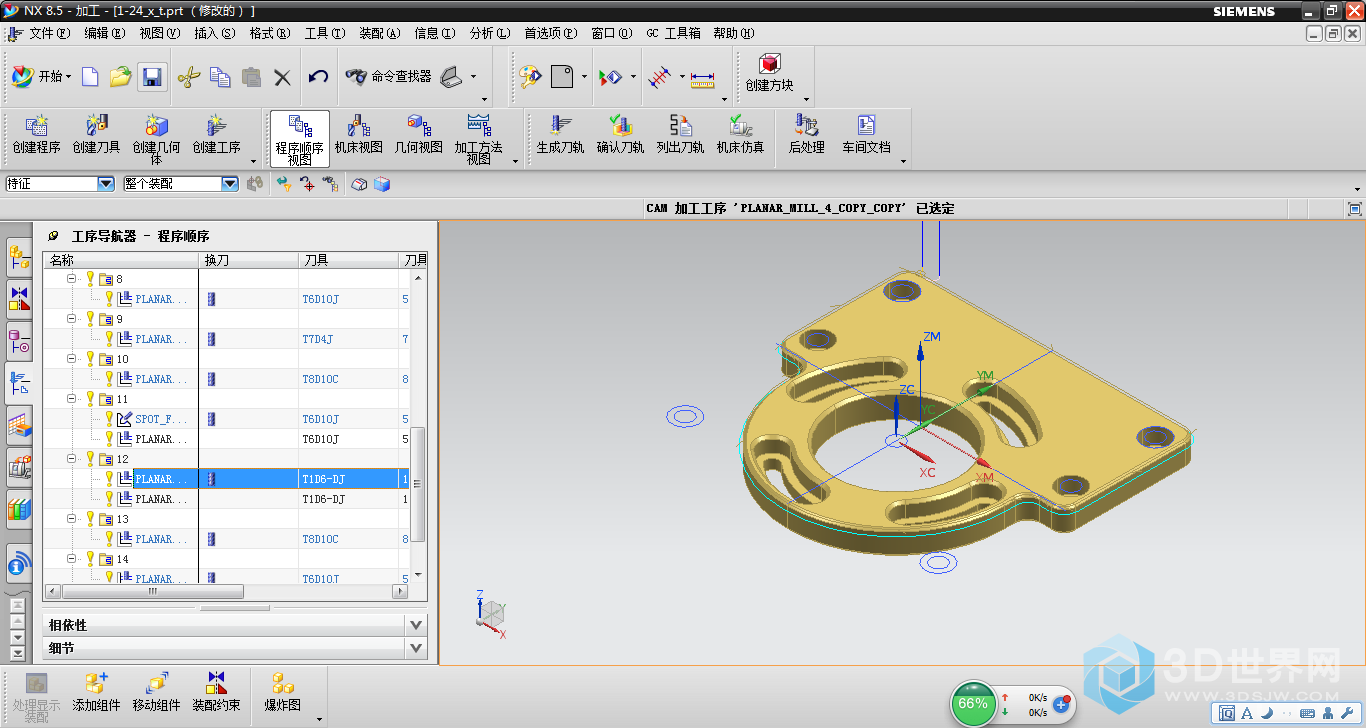Click the keyboard icon in system tray
Screen dimensions: 1366x728
1307,713
